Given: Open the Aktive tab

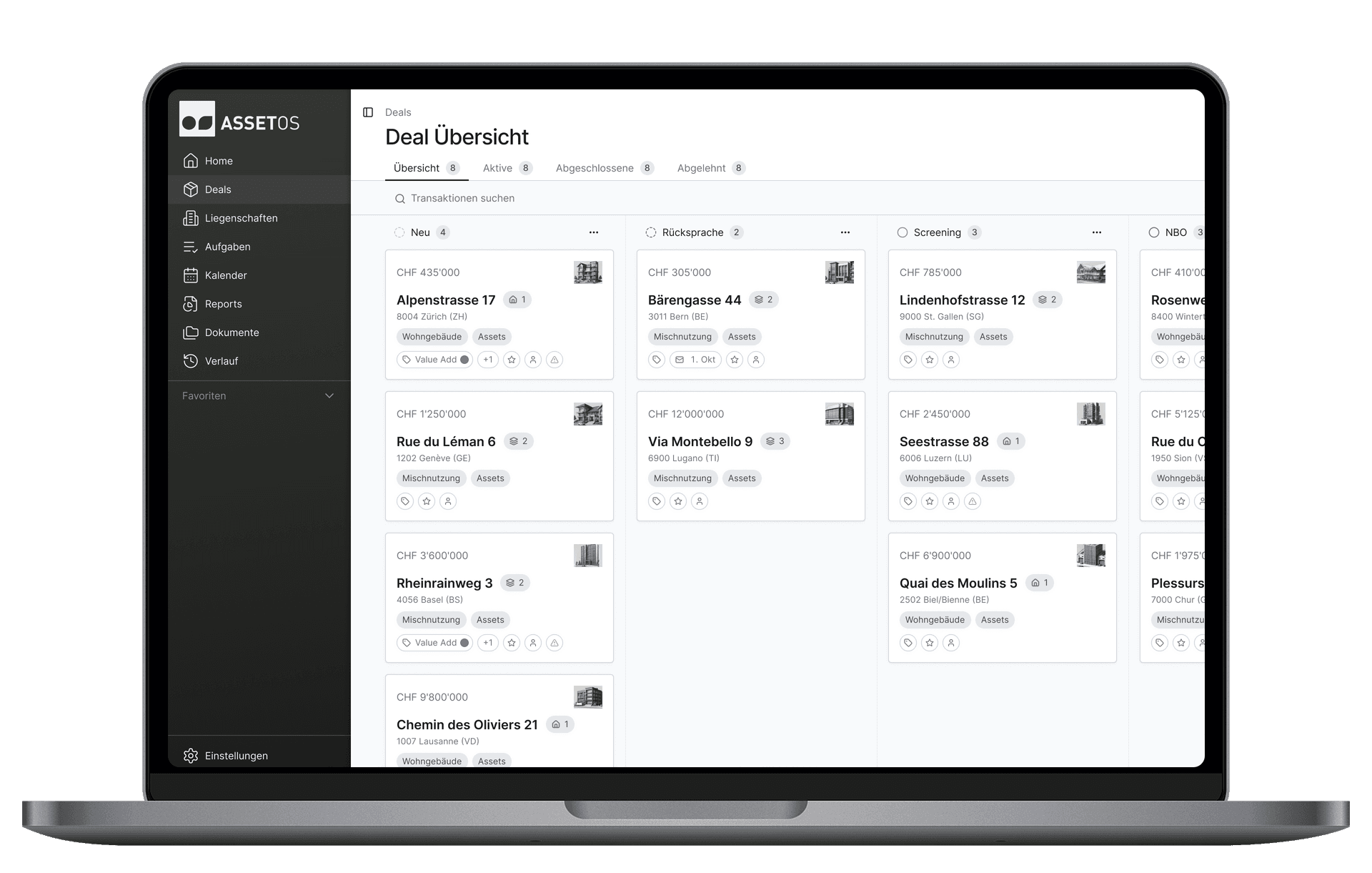Looking at the screenshot, I should 499,168.
